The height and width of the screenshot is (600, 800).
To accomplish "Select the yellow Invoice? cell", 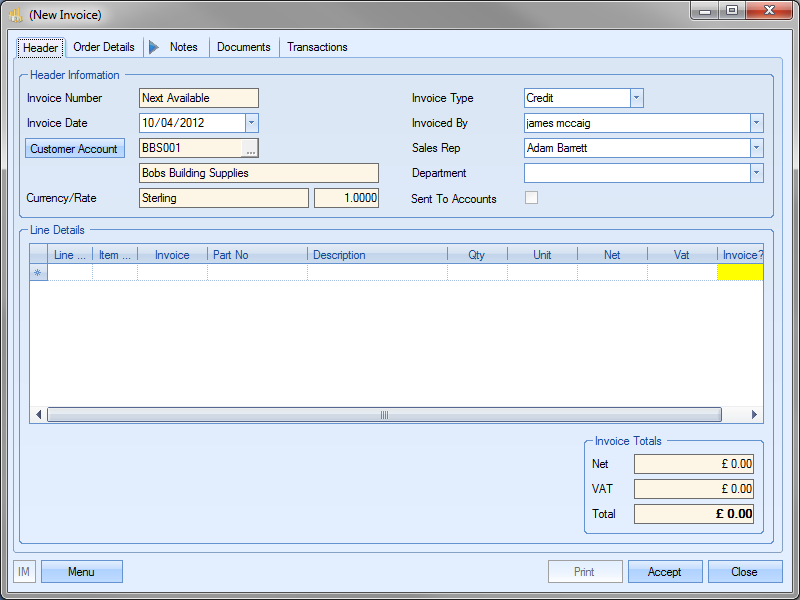I will point(740,272).
